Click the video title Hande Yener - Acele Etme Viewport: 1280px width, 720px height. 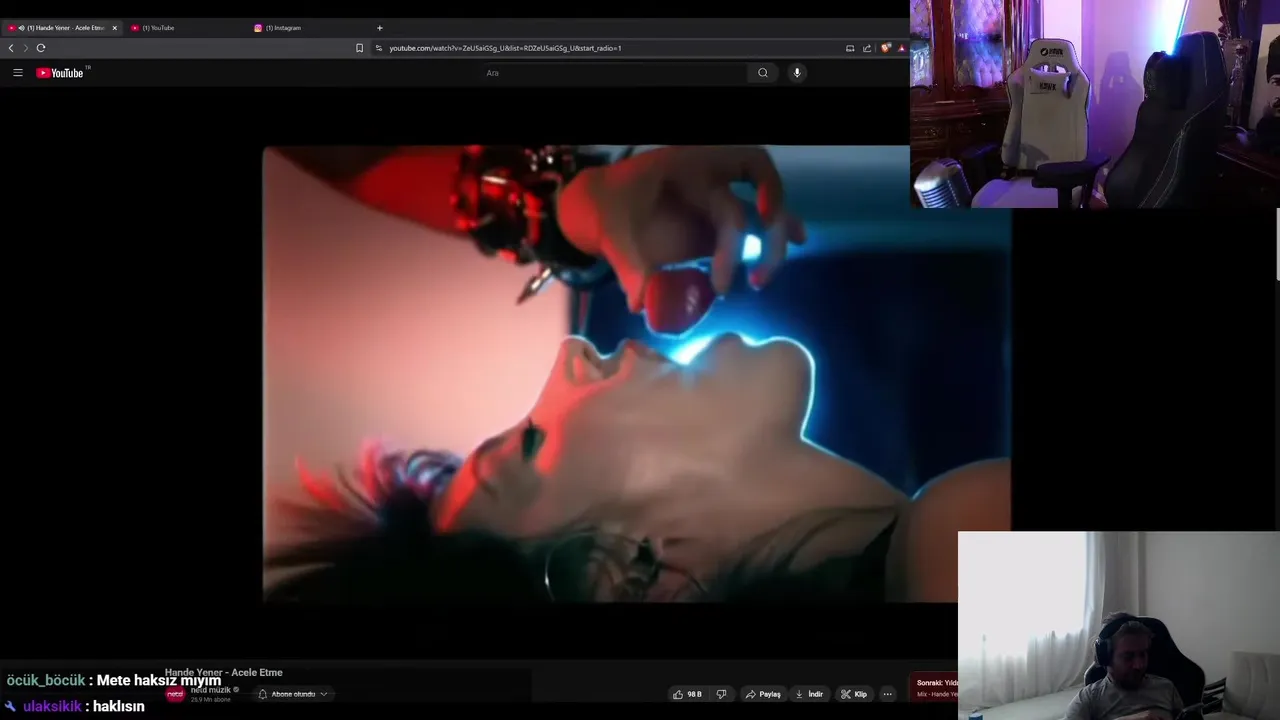[224, 673]
